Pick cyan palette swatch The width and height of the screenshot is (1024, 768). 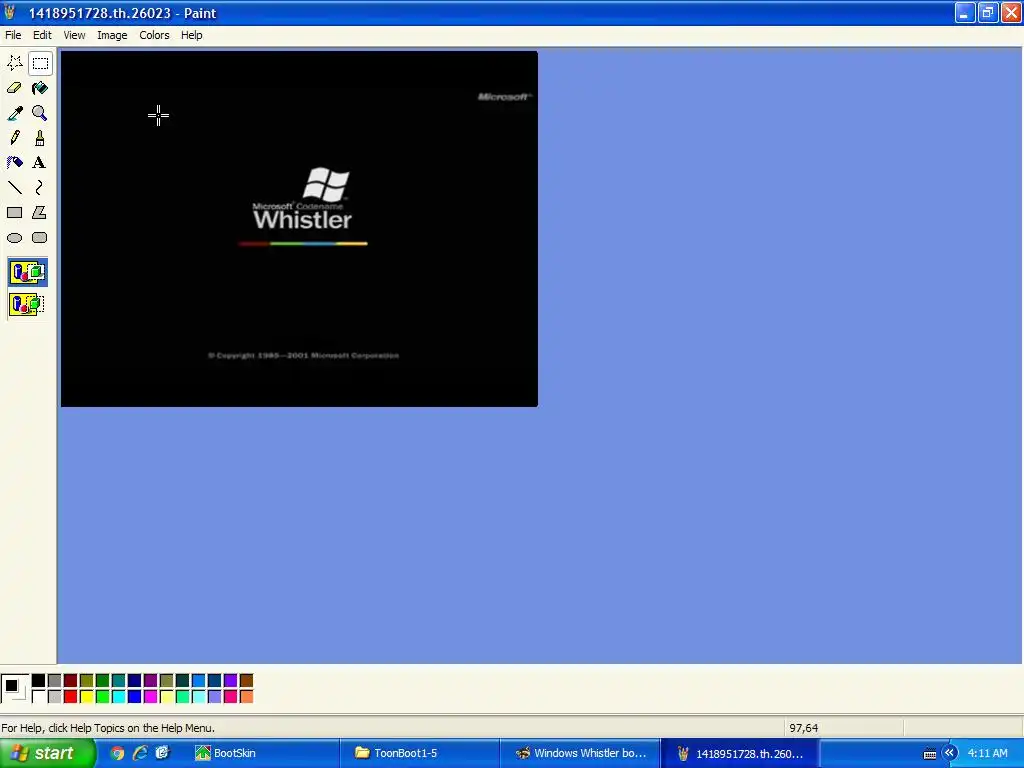pyautogui.click(x=118, y=697)
